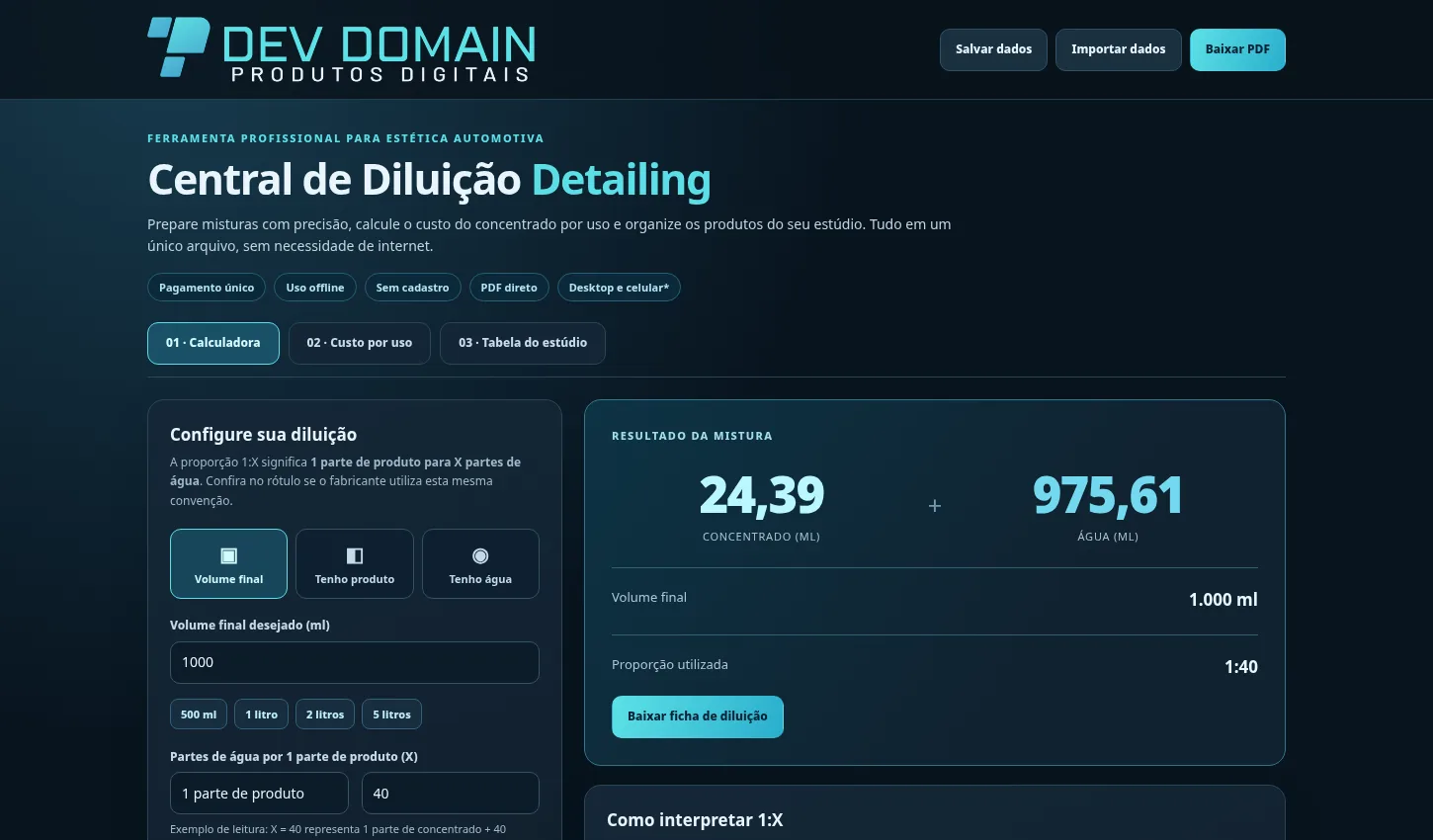Choose the 5 litros preset

pyautogui.click(x=391, y=714)
